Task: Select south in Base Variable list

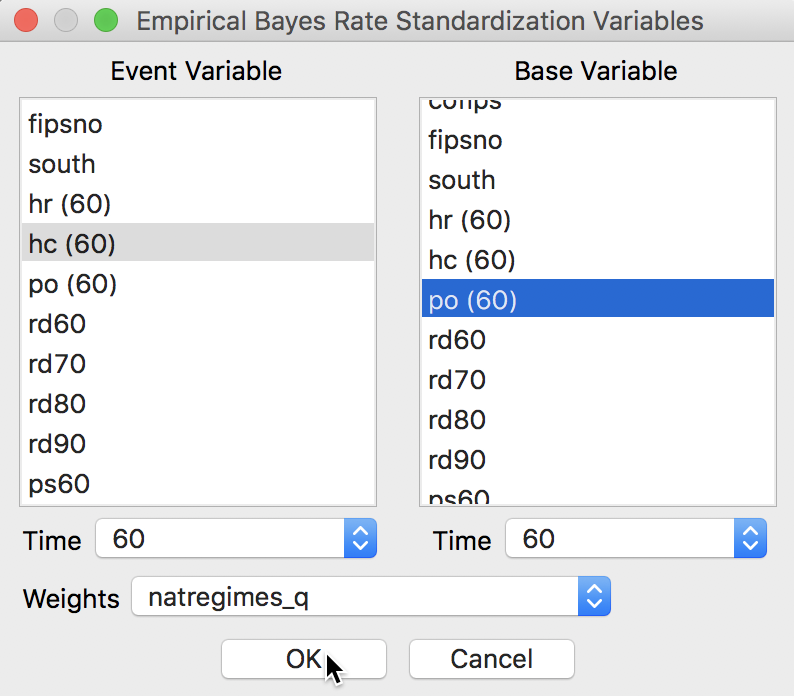Action: click(598, 180)
